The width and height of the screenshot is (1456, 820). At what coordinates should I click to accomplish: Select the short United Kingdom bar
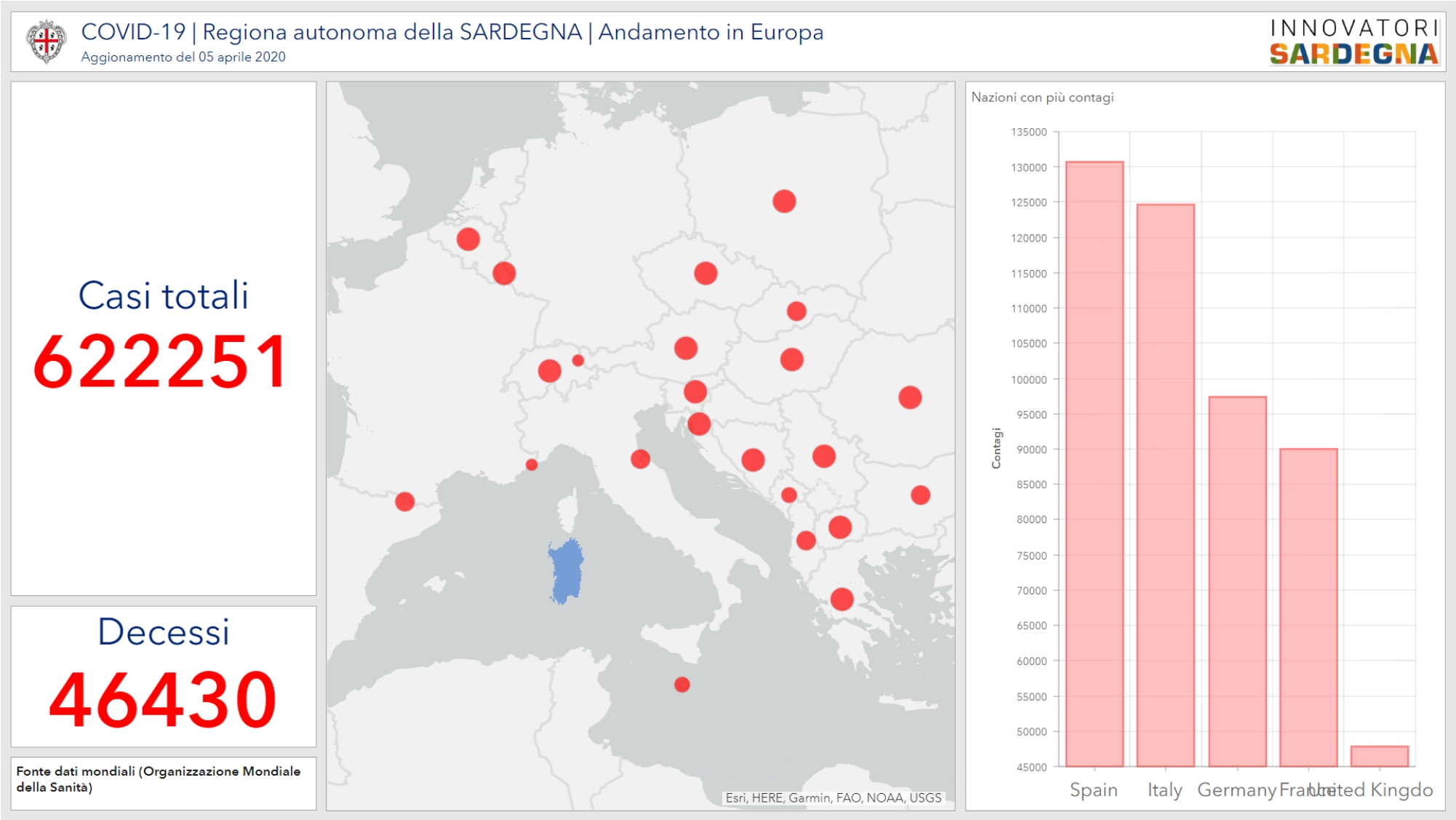(1380, 757)
